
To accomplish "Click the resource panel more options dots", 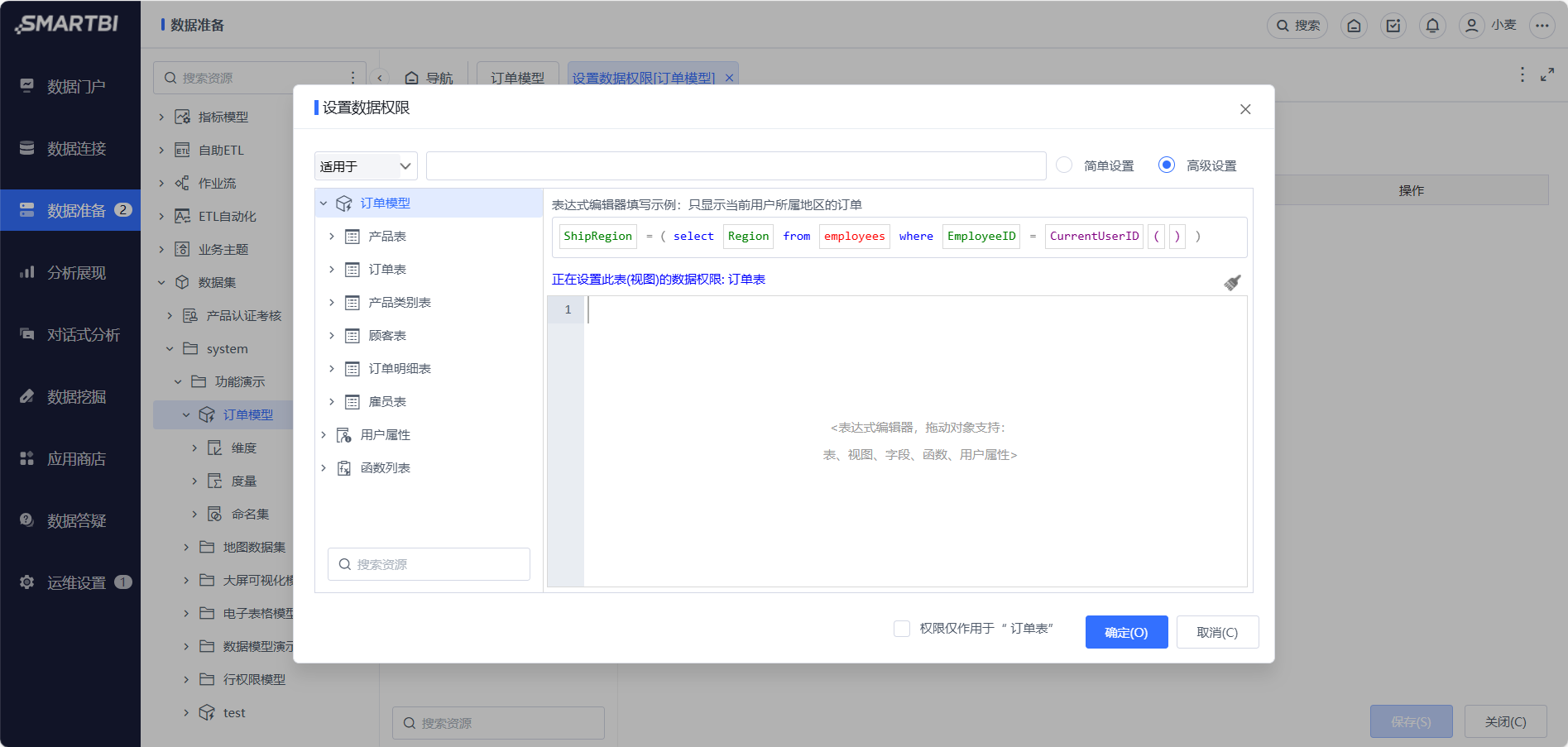I will pos(353,77).
